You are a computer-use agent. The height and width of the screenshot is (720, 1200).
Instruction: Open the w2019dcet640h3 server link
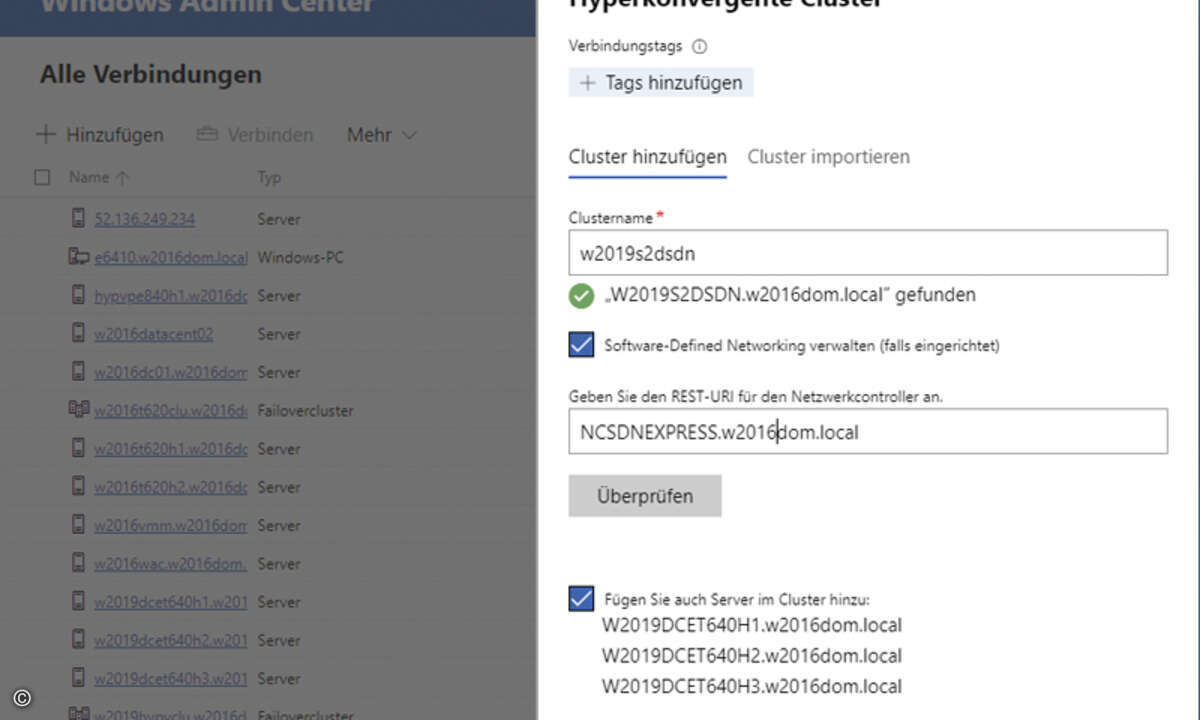click(x=171, y=677)
